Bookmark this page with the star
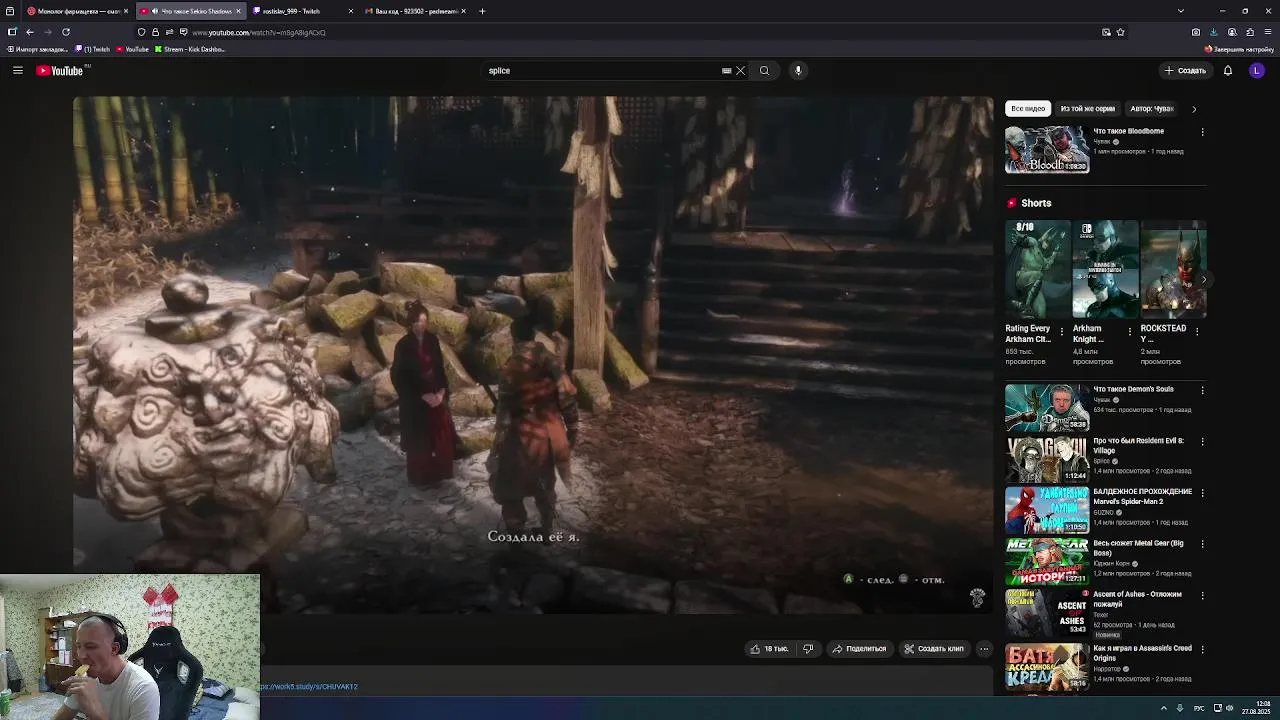The height and width of the screenshot is (720, 1280). 1120,32
